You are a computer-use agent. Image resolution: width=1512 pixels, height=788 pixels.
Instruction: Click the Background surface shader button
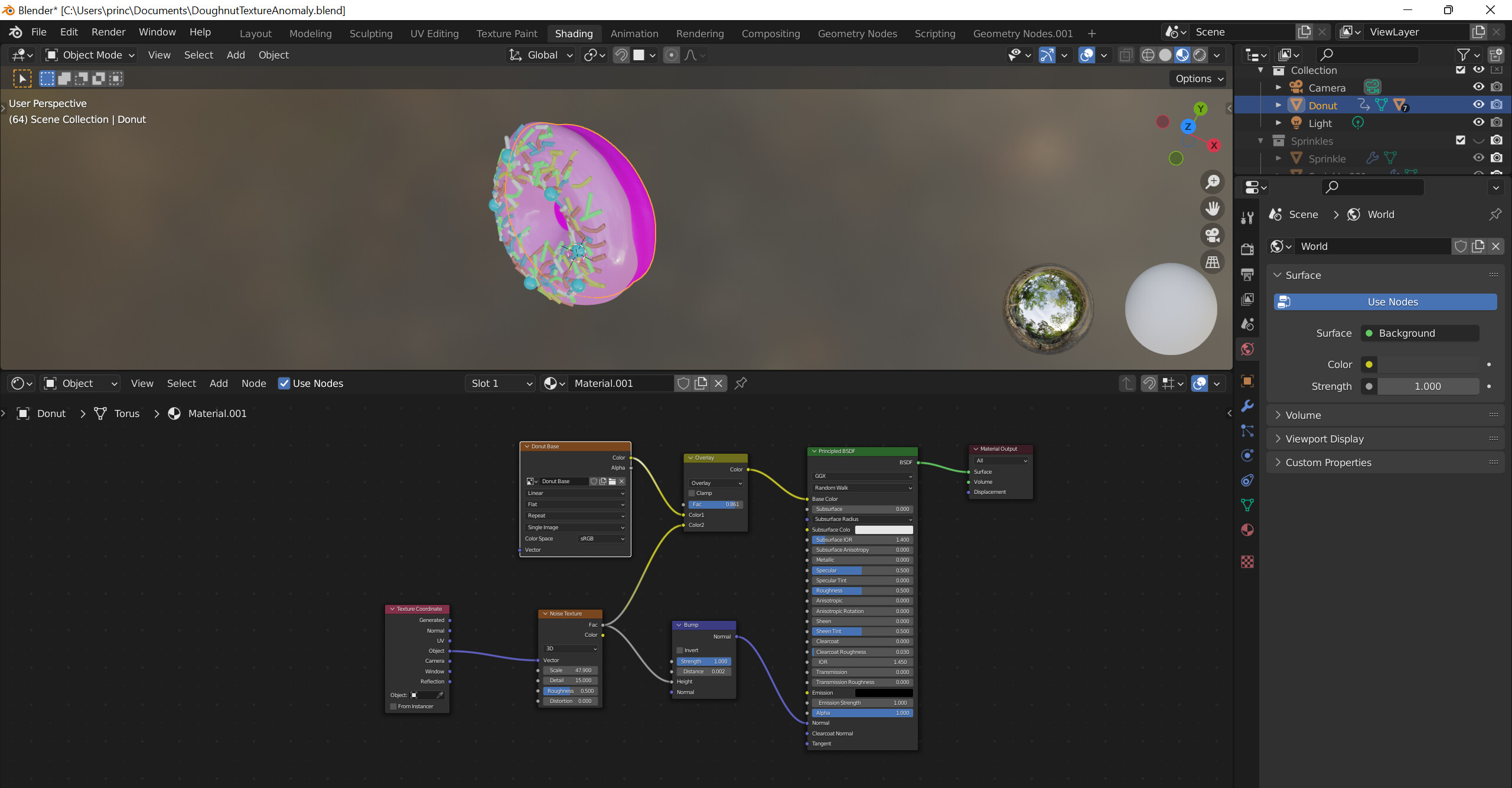point(1420,333)
